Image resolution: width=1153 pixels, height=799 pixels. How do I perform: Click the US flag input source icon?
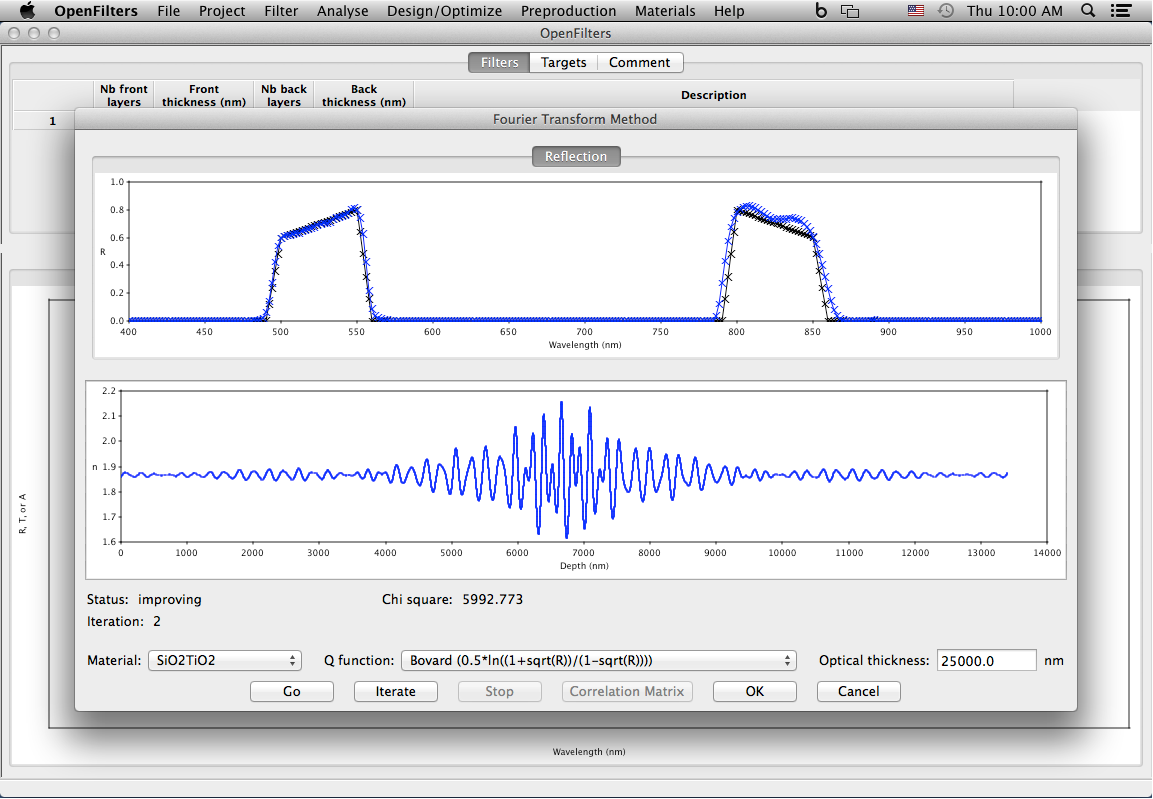click(915, 10)
